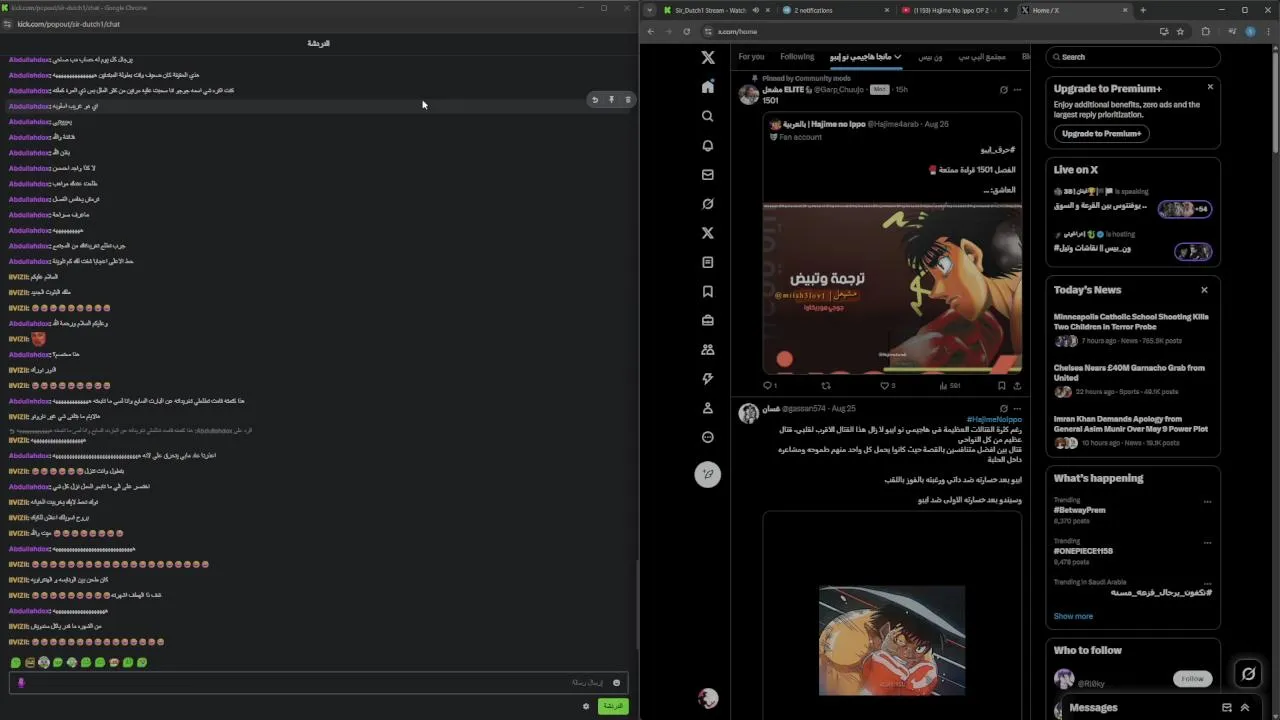Open Profile icon in X sidebar

707,408
